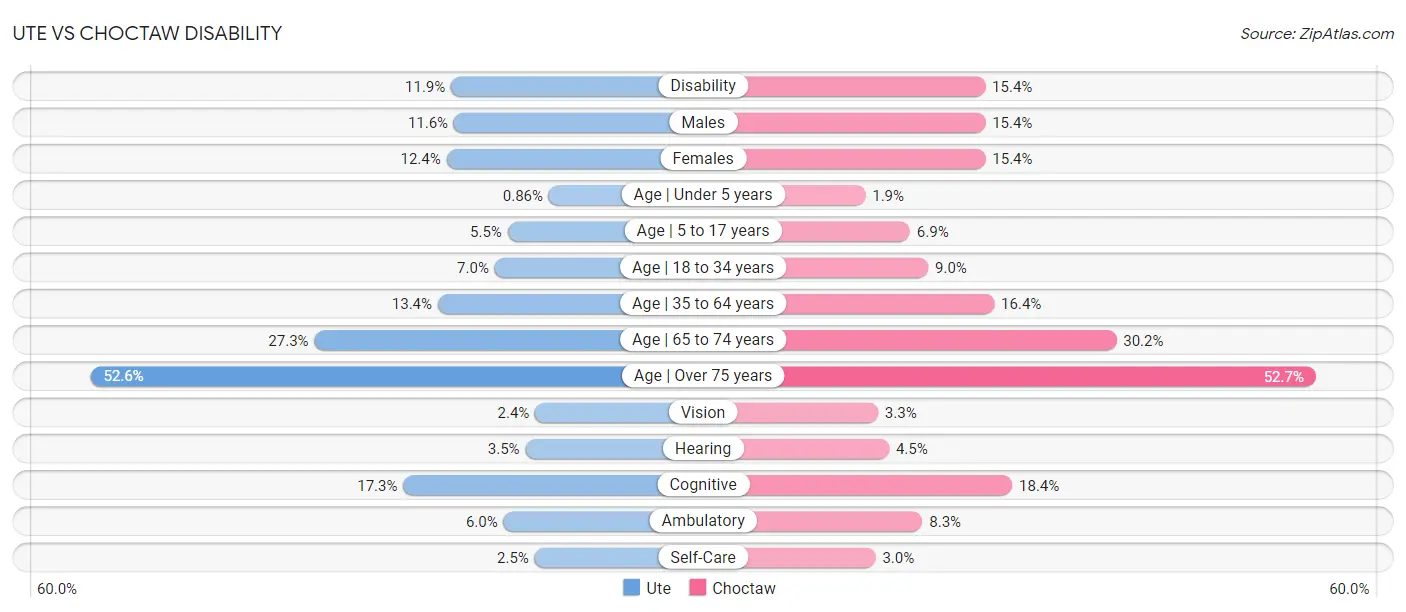Select the Ambulatory category label
The image size is (1406, 612).
click(703, 521)
